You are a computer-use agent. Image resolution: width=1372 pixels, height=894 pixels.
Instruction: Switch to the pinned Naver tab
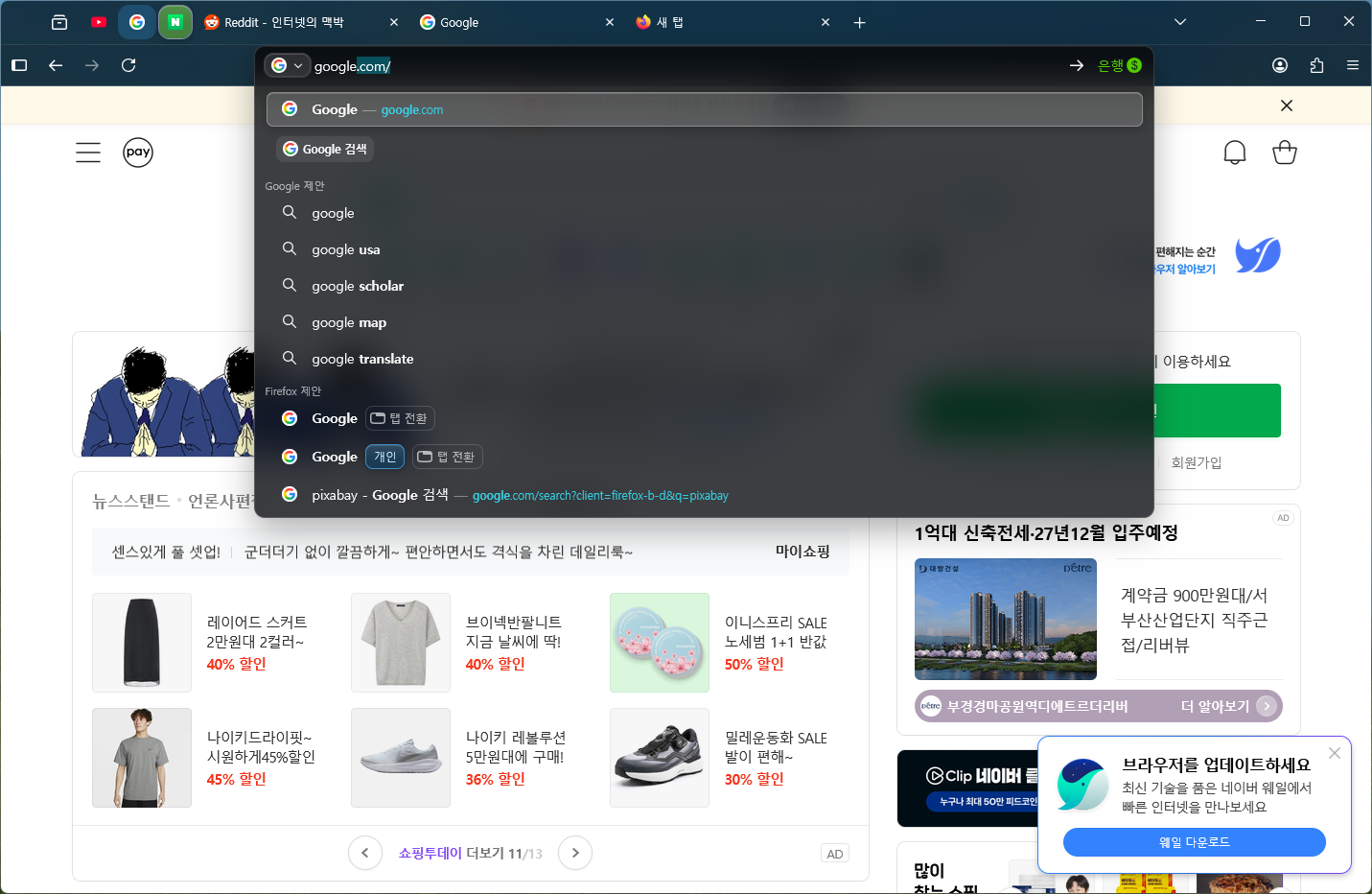175,22
